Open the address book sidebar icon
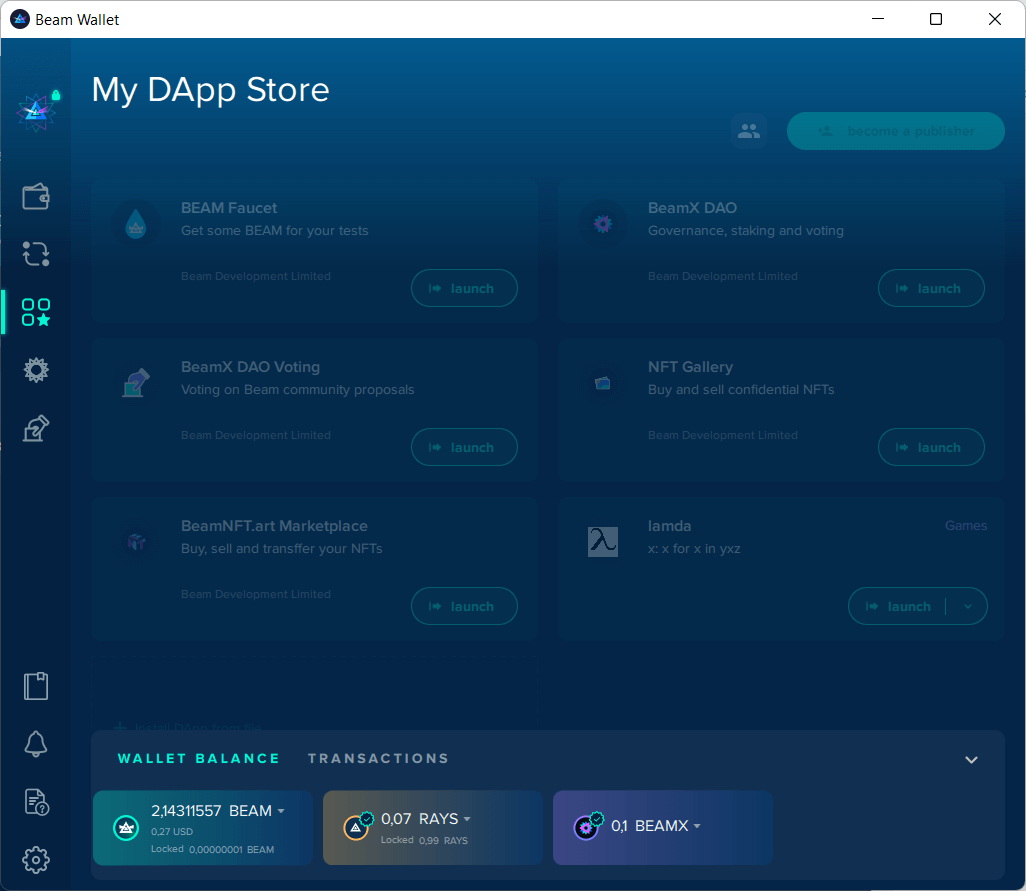The image size is (1026, 891). pyautogui.click(x=36, y=686)
